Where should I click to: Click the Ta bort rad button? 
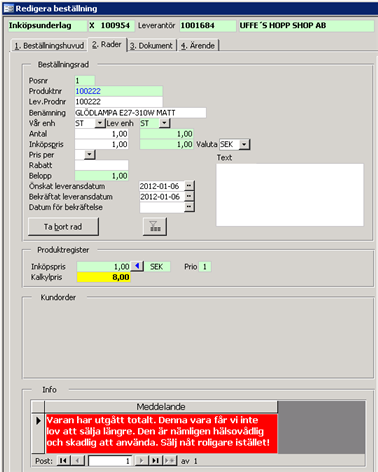pos(63,227)
